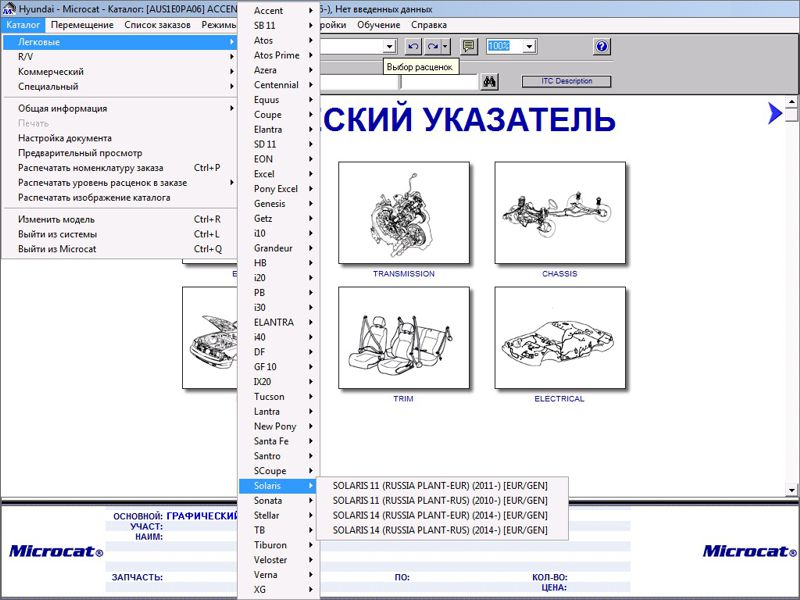Expand the Специальный submenu

[120, 86]
